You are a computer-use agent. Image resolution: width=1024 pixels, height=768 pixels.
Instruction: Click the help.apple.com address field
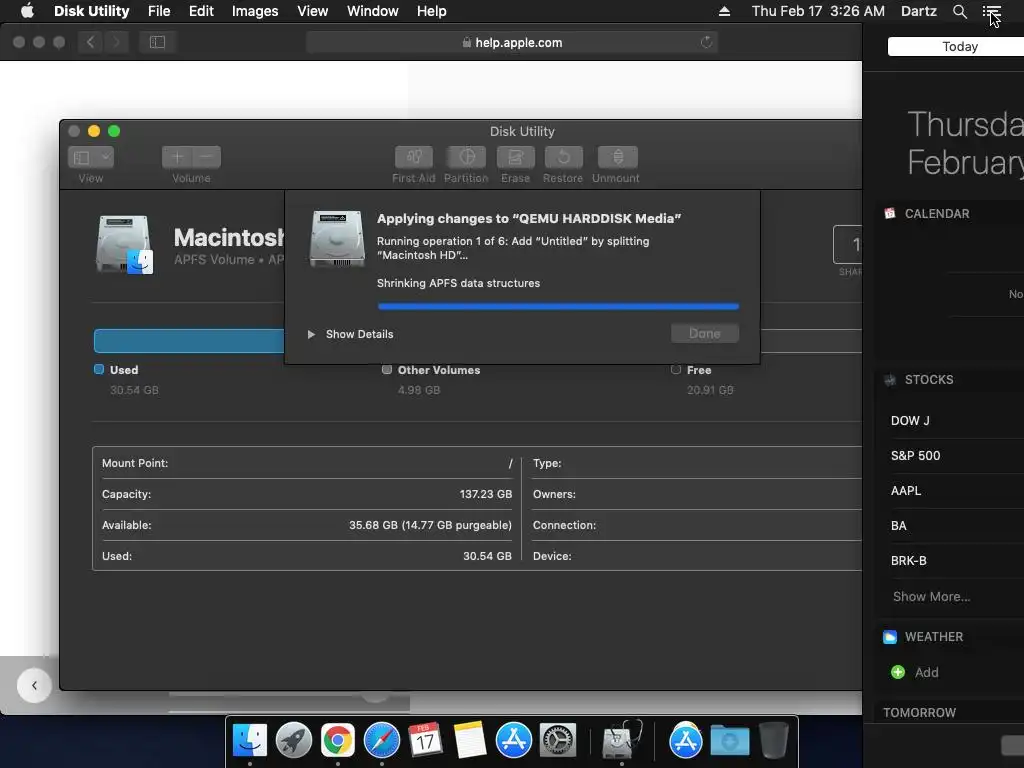[512, 42]
